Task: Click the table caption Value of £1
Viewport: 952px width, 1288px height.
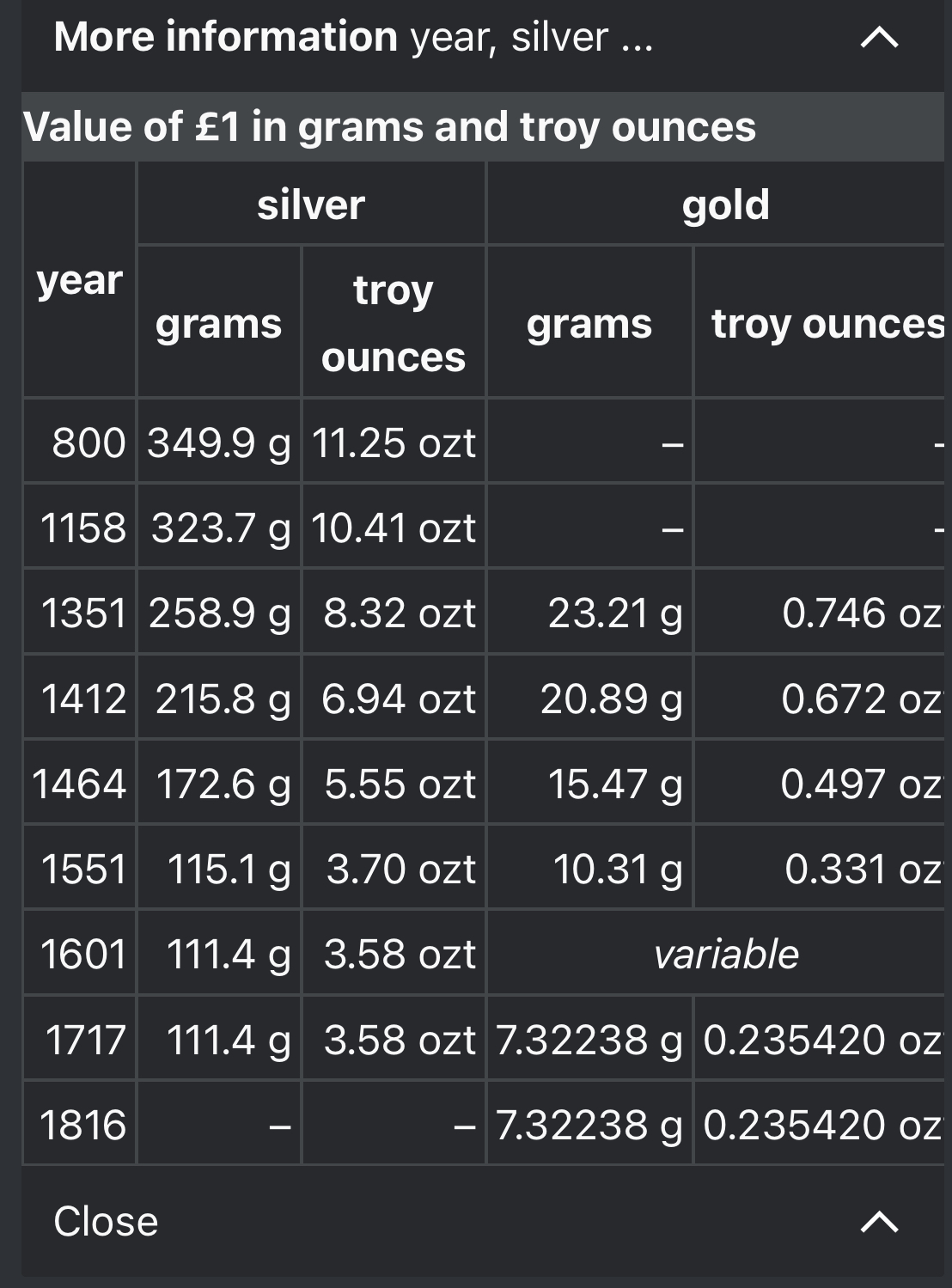Action: 389,127
